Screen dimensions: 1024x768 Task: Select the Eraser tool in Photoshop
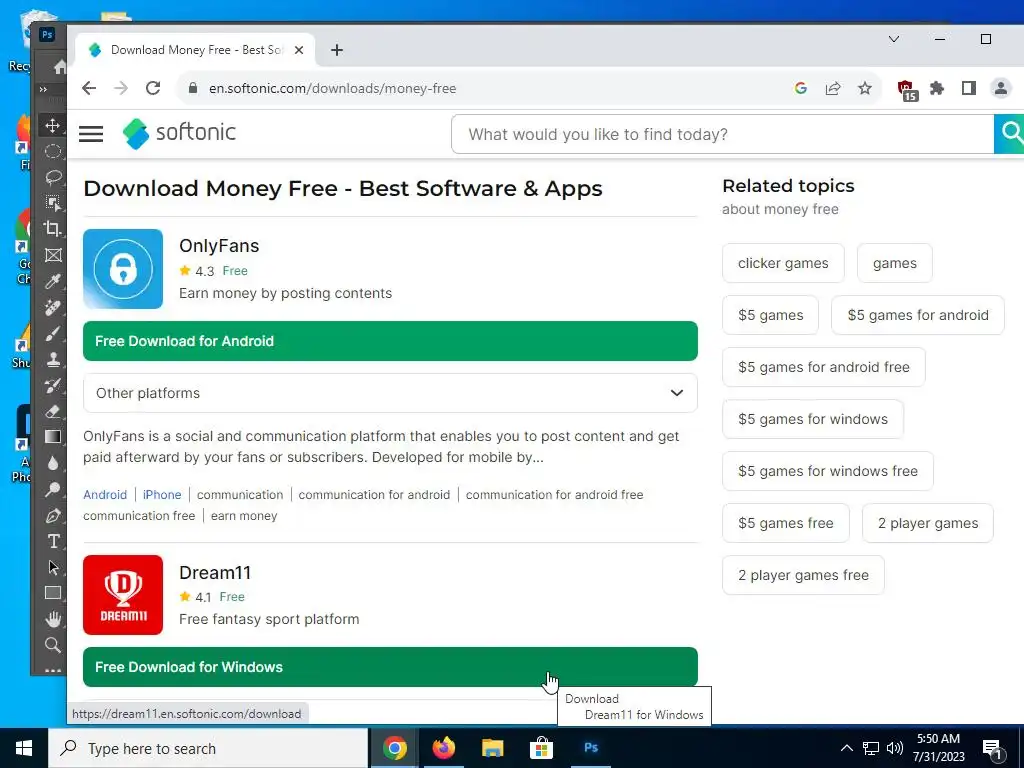(53, 411)
